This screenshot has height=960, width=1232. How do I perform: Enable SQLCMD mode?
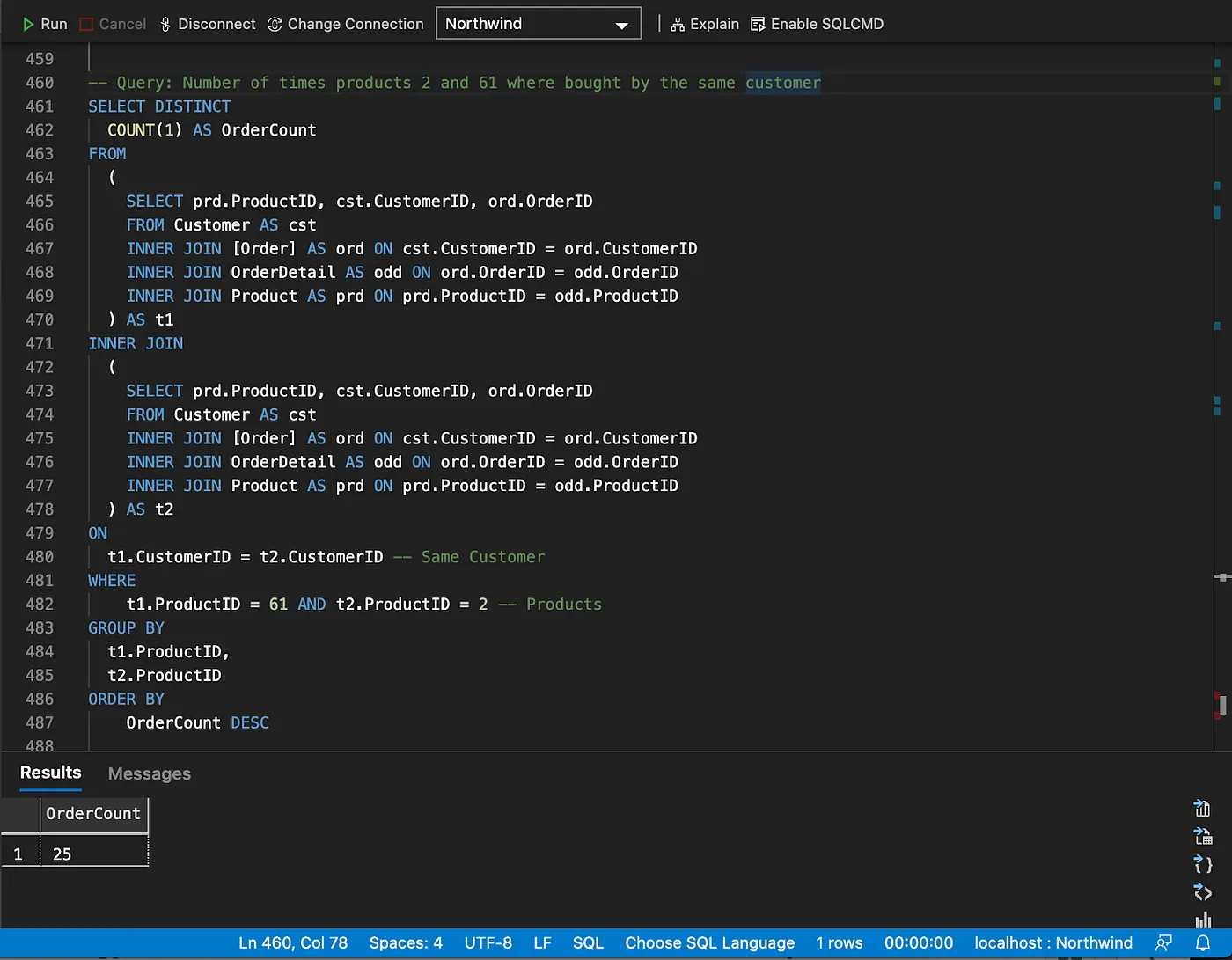click(x=817, y=24)
